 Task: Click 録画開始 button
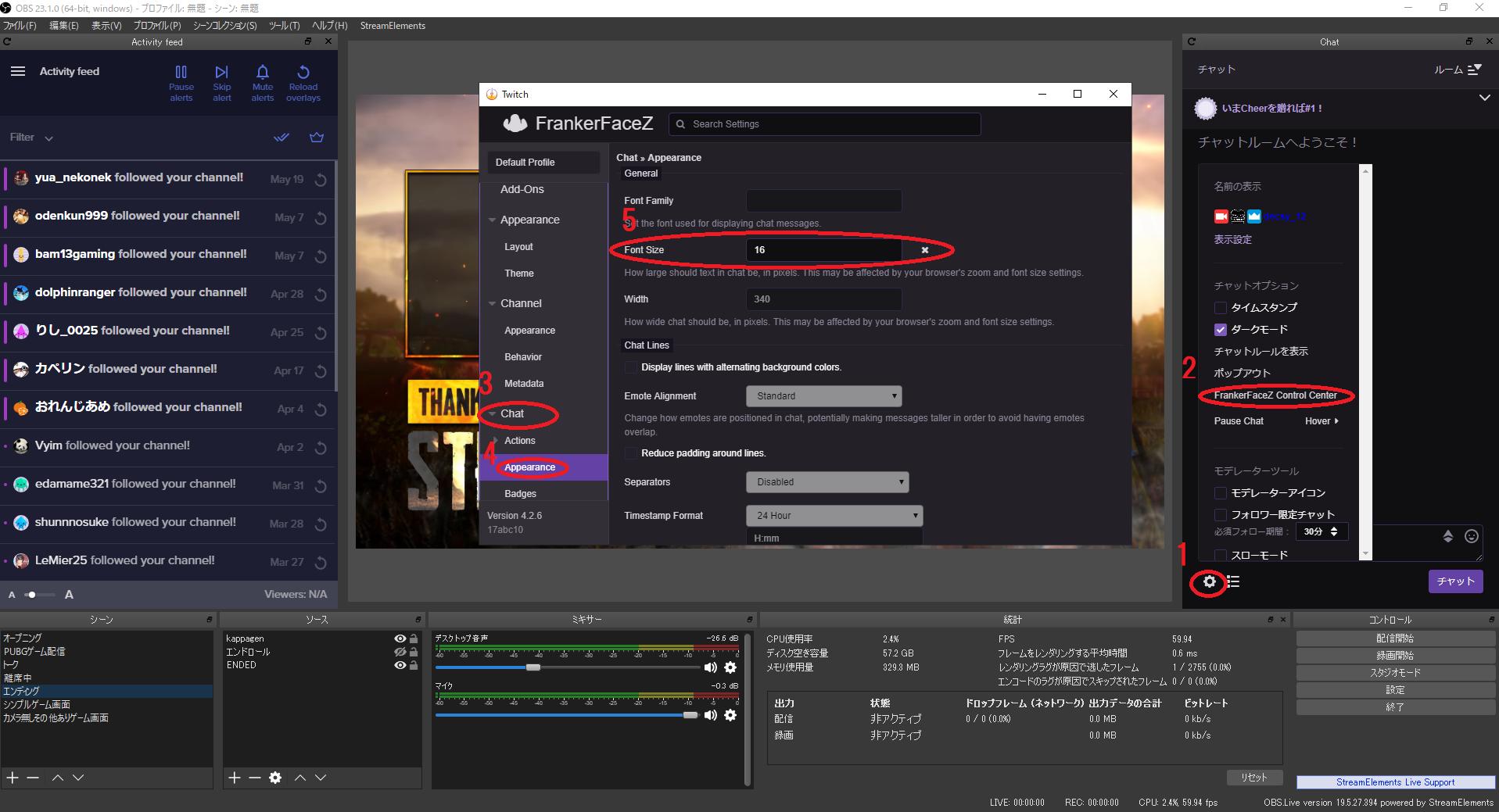click(1396, 656)
